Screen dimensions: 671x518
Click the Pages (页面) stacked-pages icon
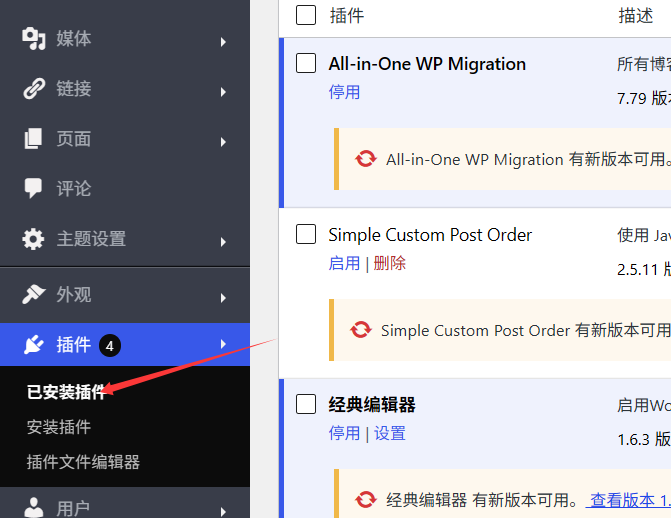pos(33,139)
